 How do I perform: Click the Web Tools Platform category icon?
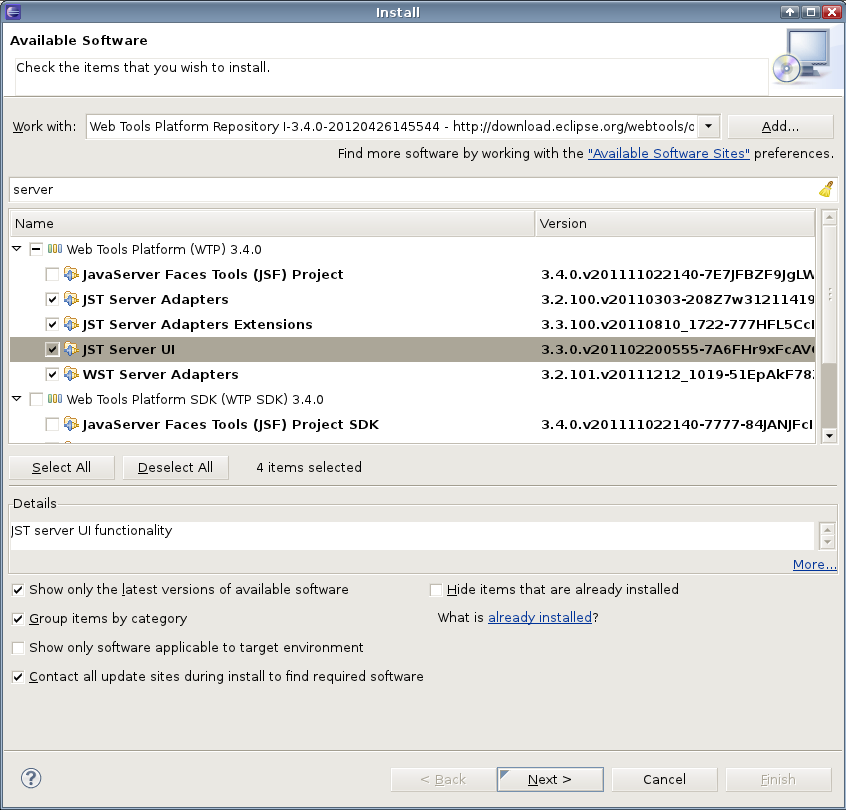click(x=55, y=249)
